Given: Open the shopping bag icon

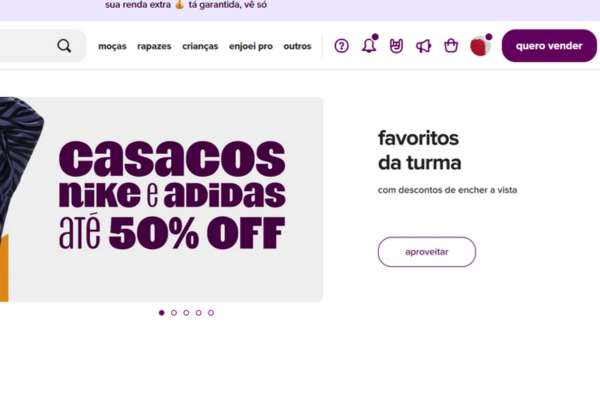Looking at the screenshot, I should tap(451, 46).
